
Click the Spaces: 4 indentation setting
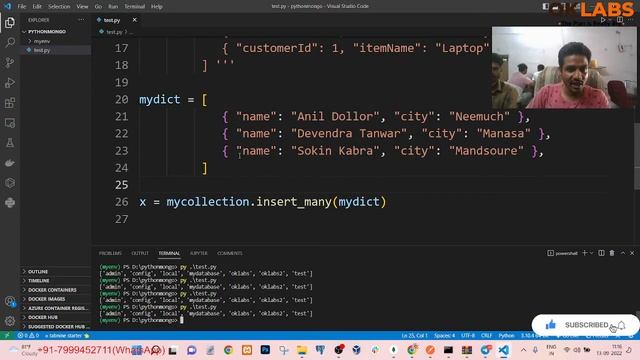pos(444,336)
